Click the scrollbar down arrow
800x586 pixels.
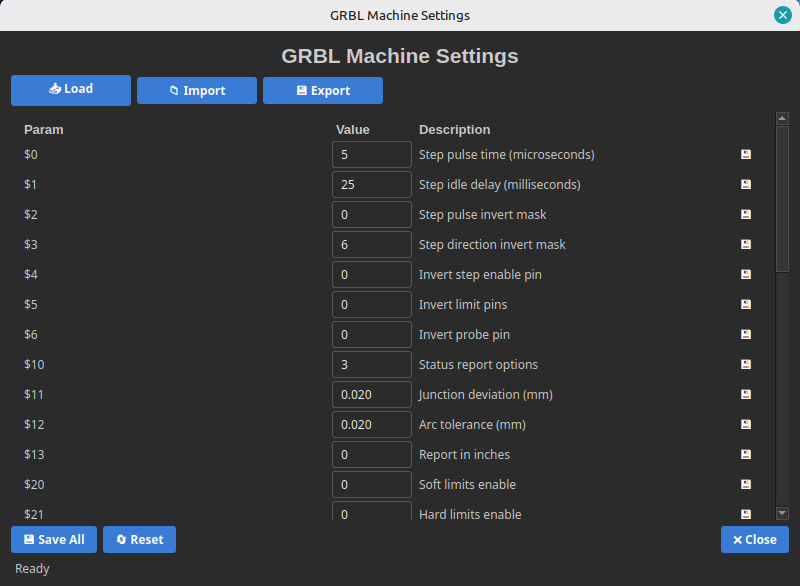click(x=782, y=513)
